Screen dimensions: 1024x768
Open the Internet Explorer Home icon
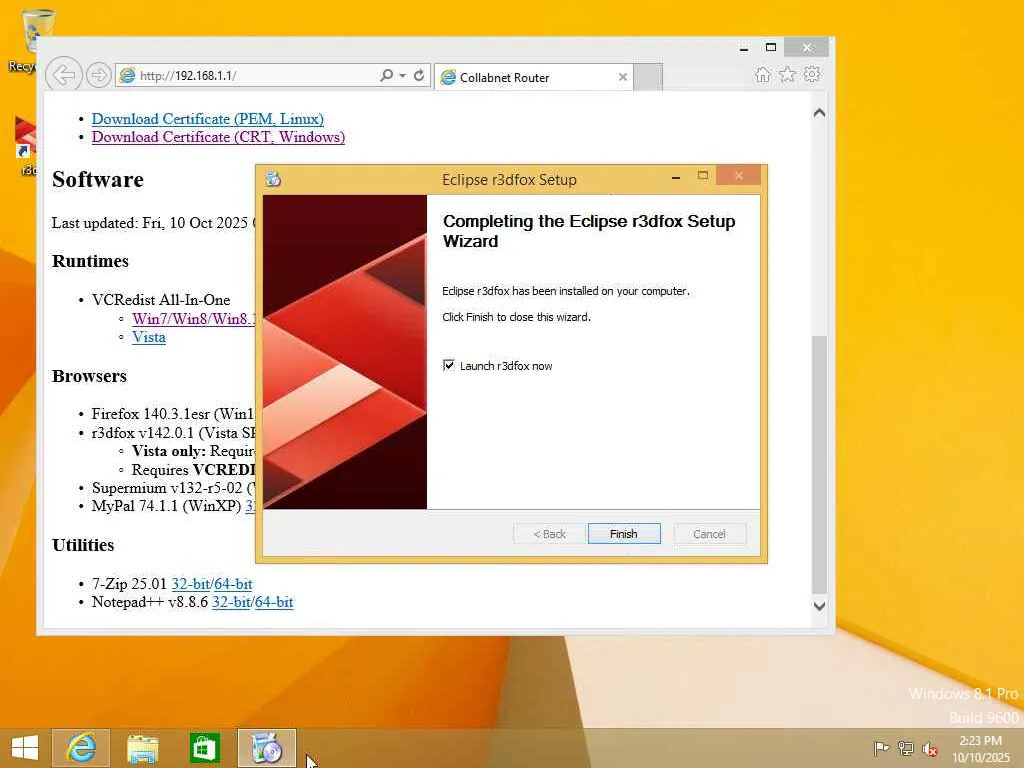pos(763,74)
